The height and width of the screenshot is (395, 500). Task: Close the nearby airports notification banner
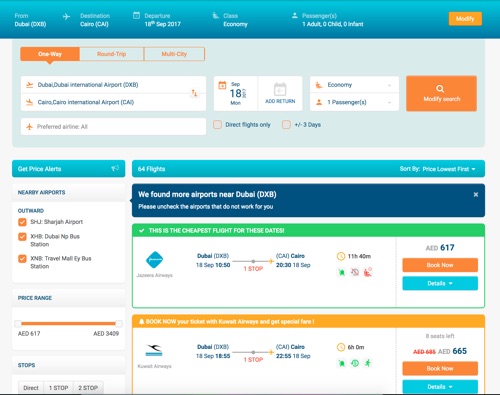476,194
